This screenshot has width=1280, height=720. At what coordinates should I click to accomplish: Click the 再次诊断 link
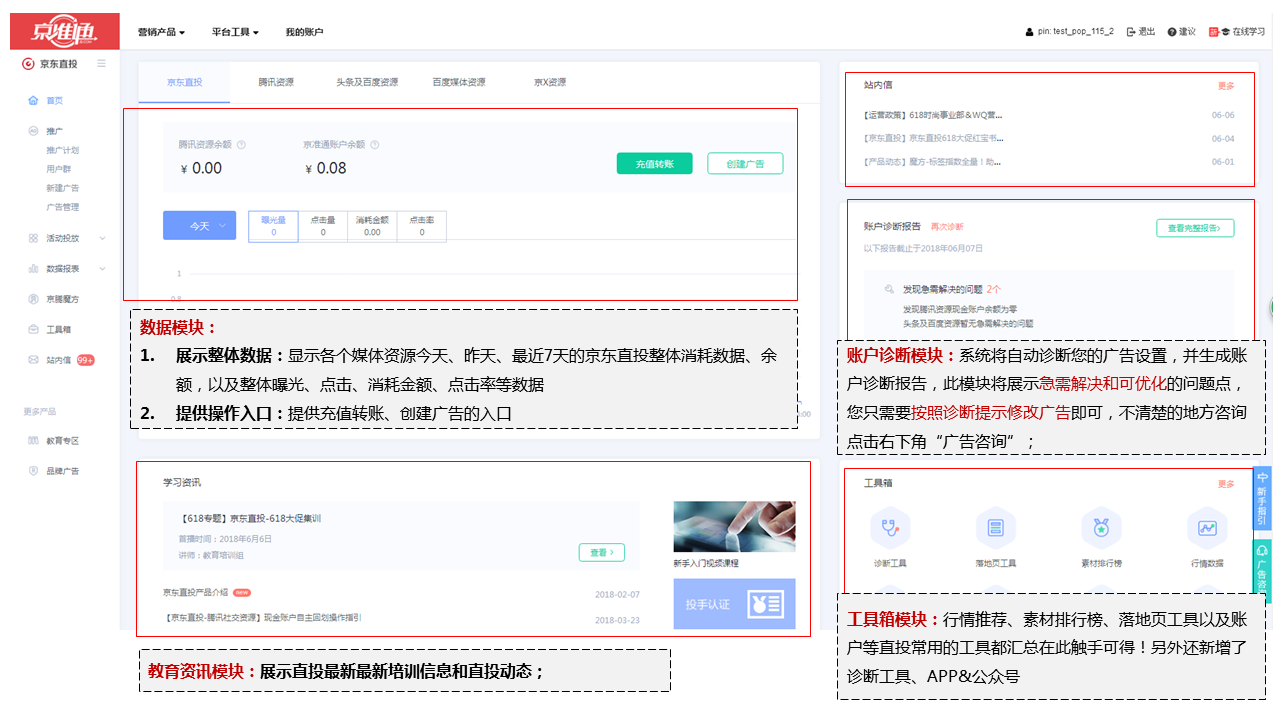[947, 227]
